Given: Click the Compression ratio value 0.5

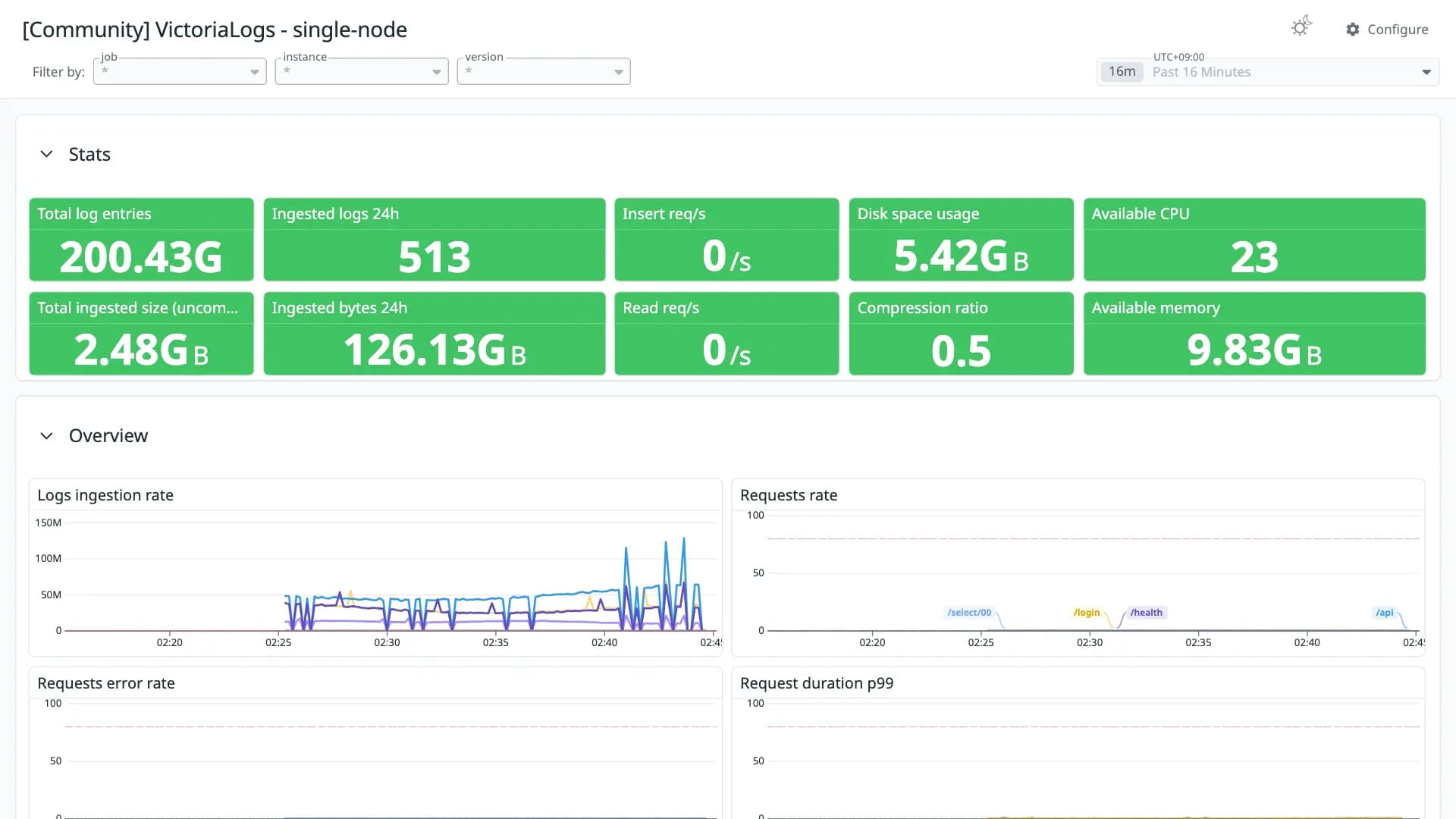Looking at the screenshot, I should pos(961,351).
